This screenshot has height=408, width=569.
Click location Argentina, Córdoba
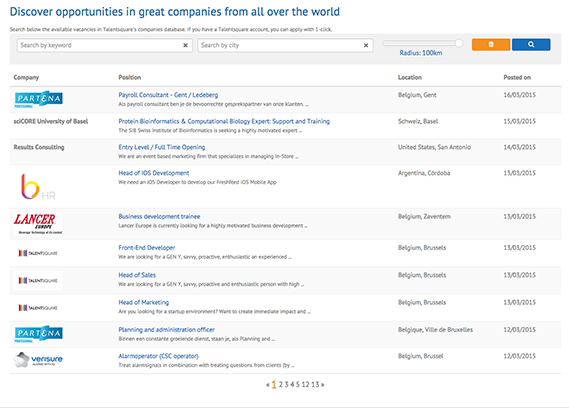pyautogui.click(x=424, y=173)
